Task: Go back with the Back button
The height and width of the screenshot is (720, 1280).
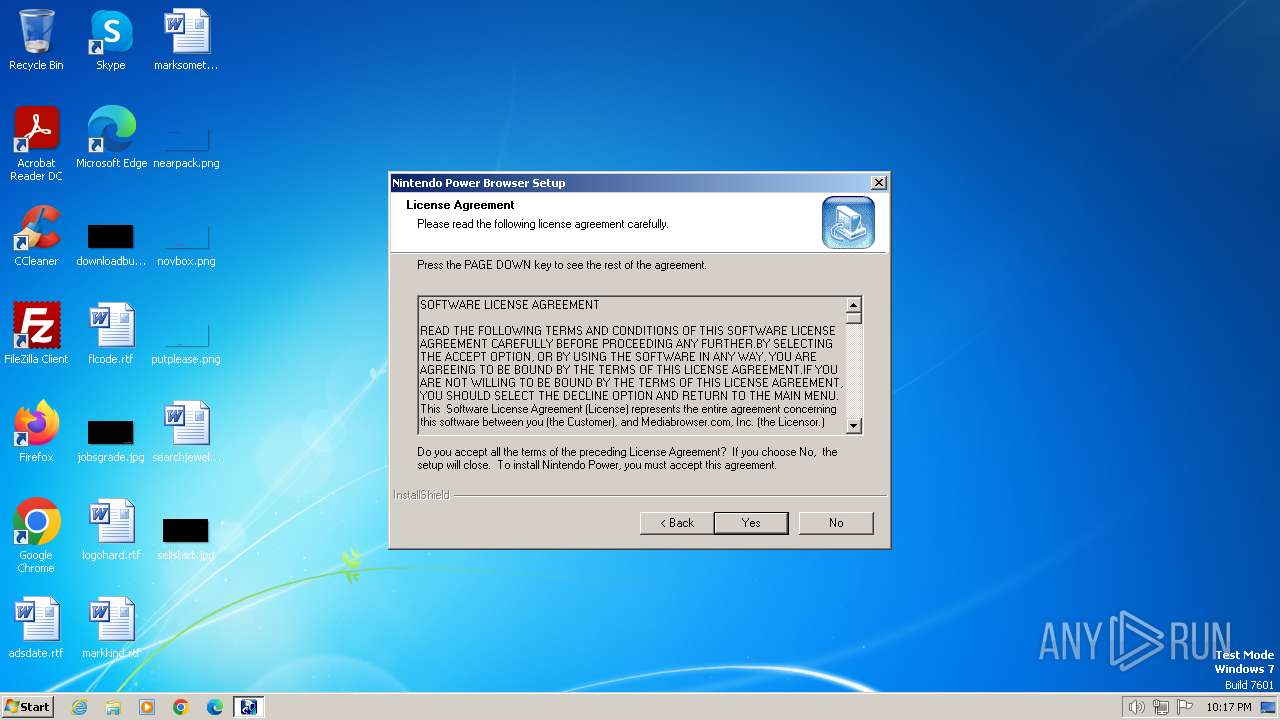Action: (677, 523)
